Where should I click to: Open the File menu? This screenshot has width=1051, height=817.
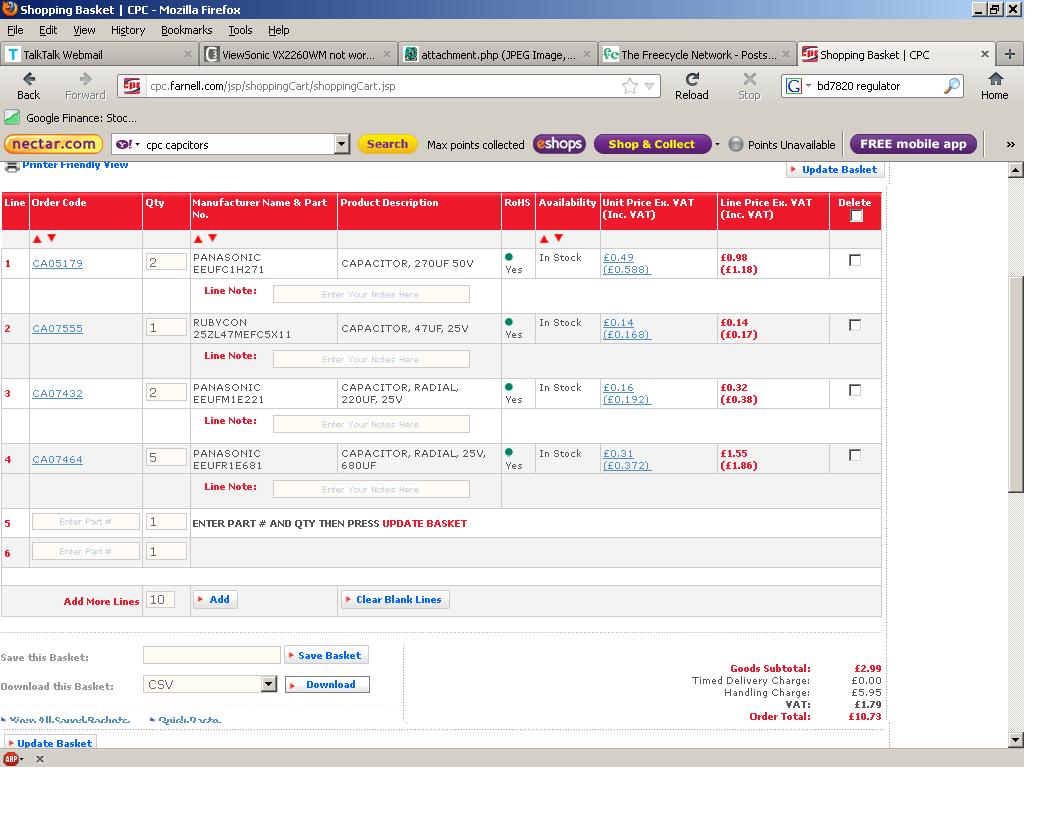[15, 30]
